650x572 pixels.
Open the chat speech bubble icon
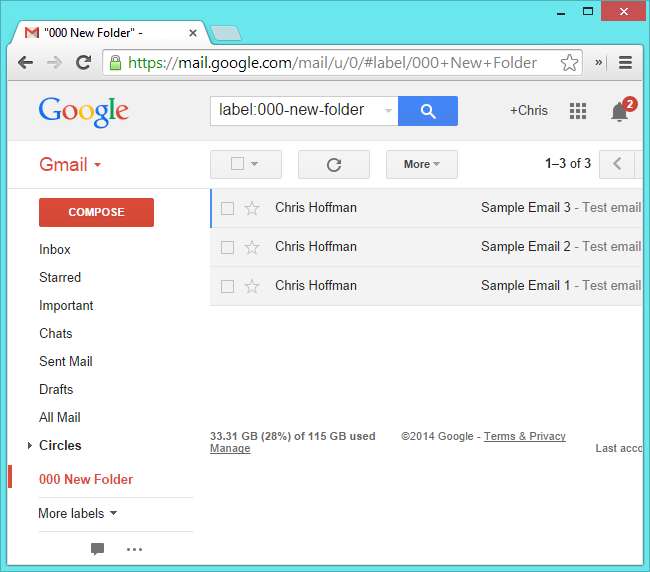[x=97, y=549]
